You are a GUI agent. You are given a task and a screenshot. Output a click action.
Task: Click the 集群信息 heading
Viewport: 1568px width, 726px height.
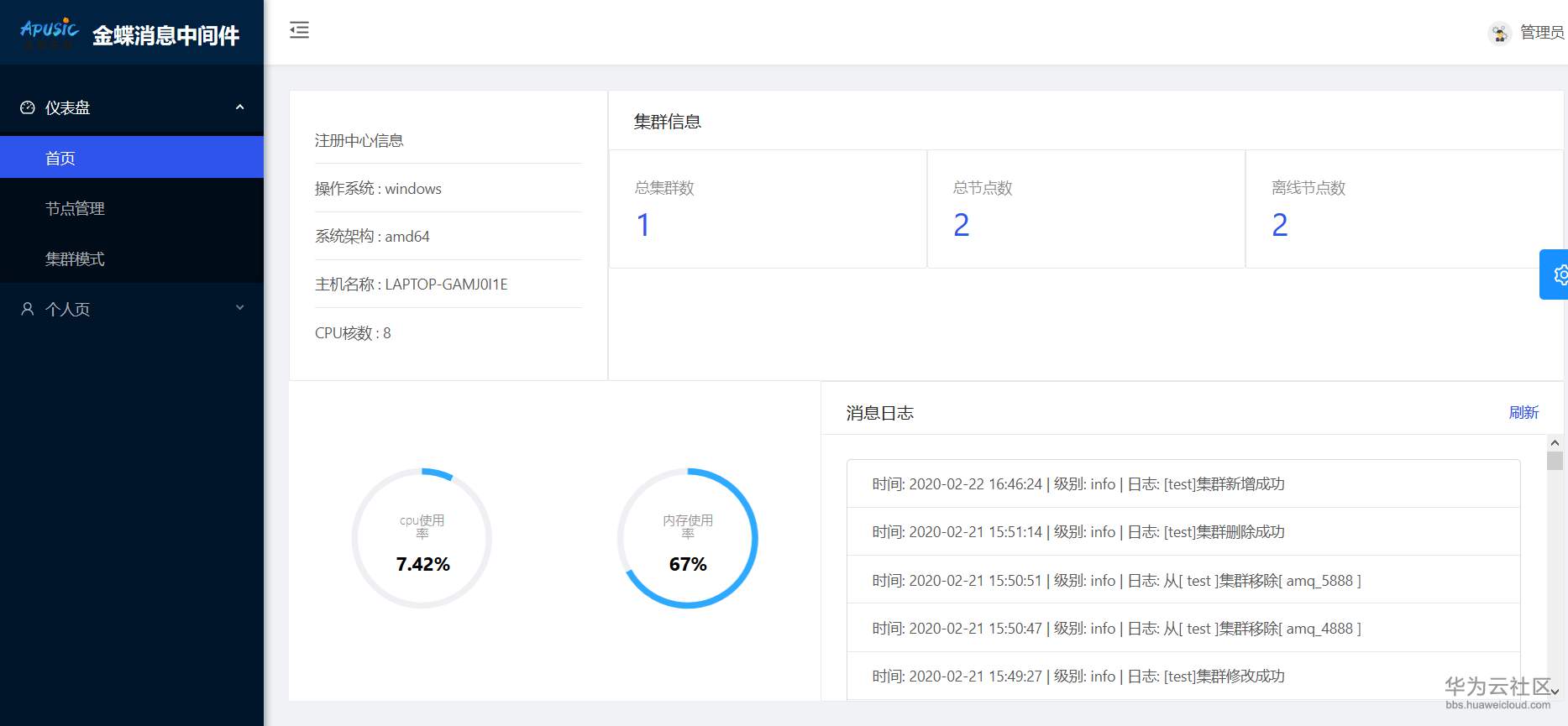coord(668,122)
